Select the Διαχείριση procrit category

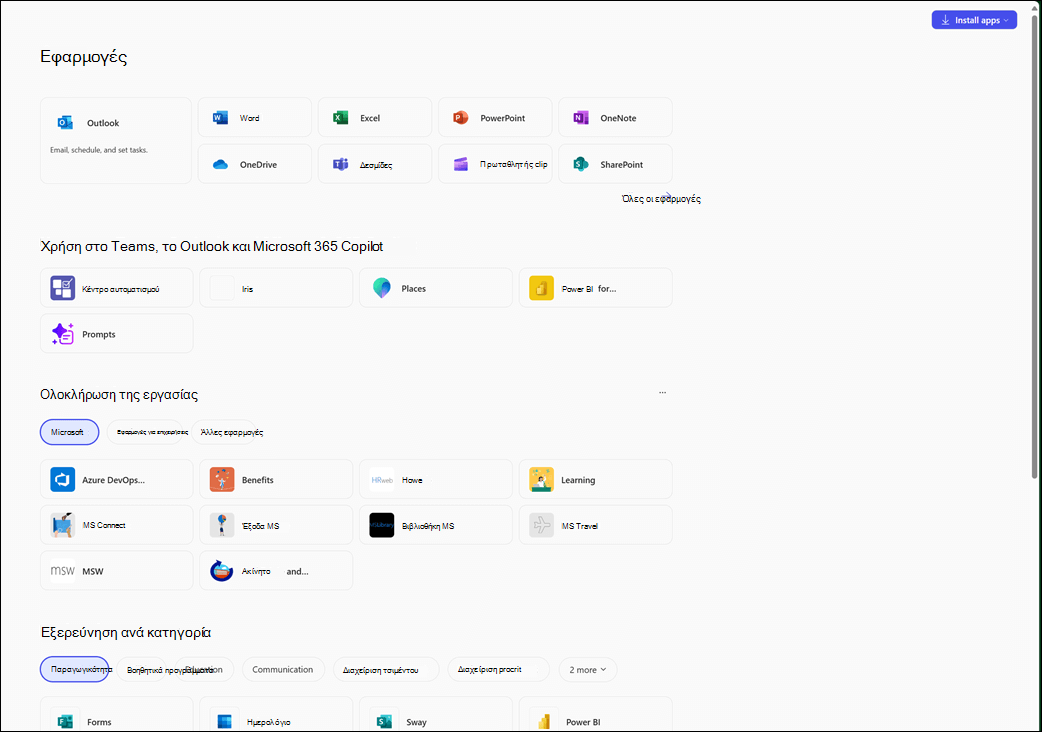click(x=498, y=670)
